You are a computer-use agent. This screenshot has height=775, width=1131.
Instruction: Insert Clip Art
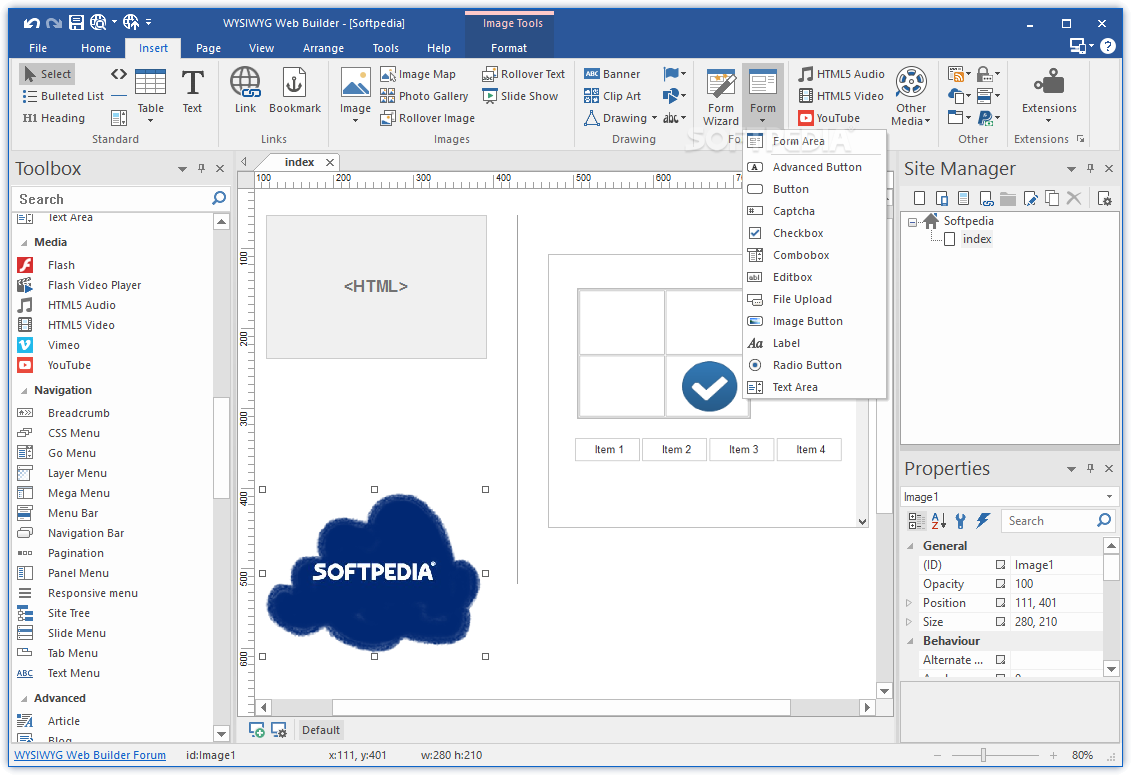point(612,96)
